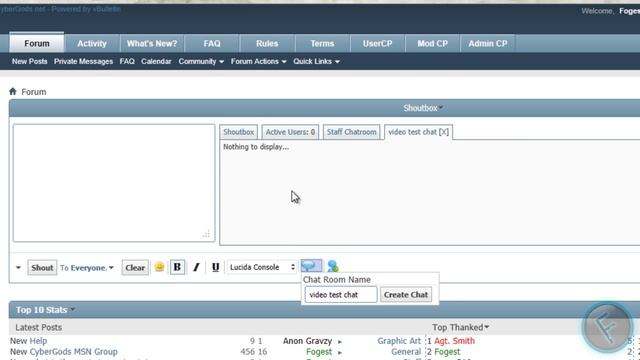Viewport: 640px width, 360px height.
Task: Toggle bold formatting in shoutbox
Action: 177,267
